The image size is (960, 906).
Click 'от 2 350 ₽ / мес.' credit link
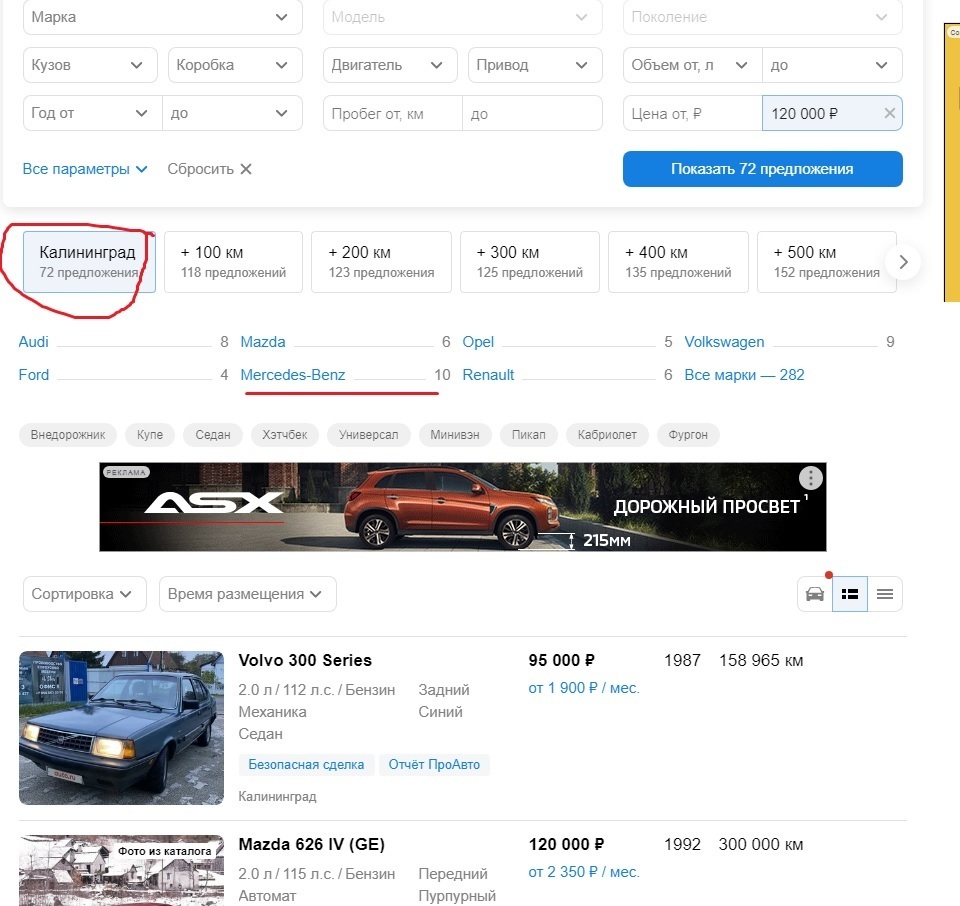(584, 872)
